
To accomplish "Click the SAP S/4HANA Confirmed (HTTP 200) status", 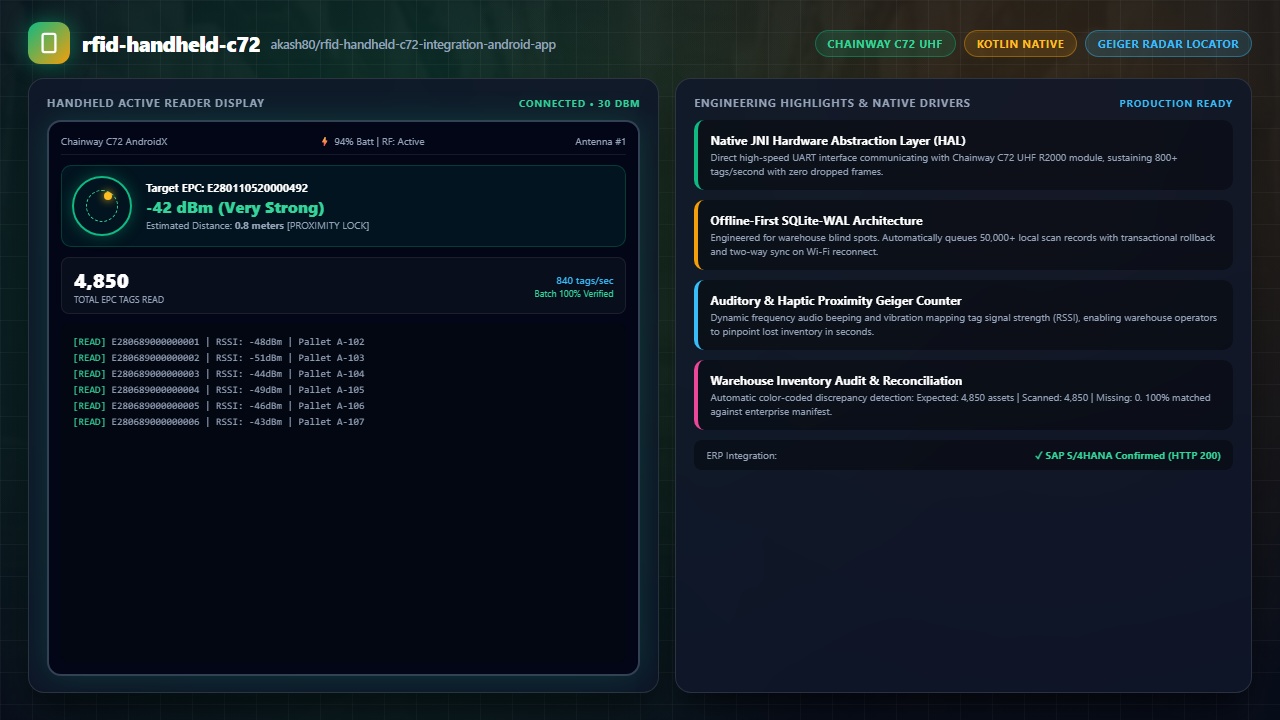I will tap(1128, 456).
